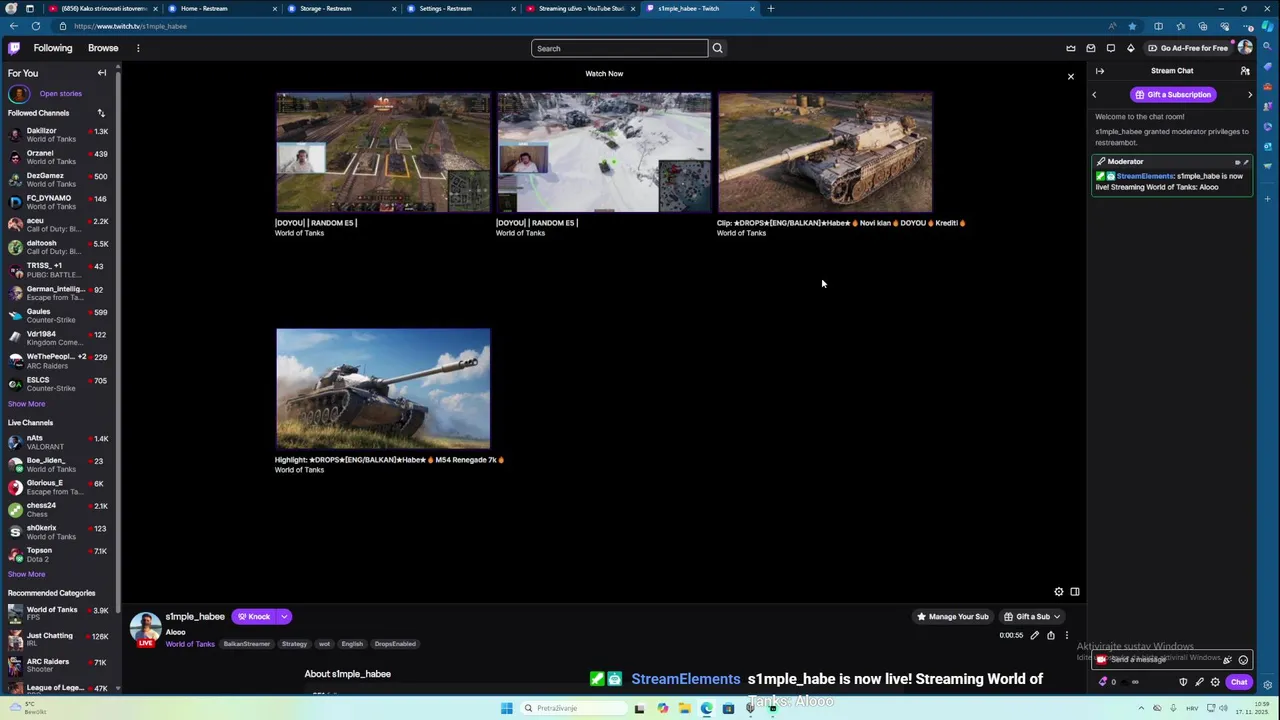Open stories link in sidebar

click(61, 94)
